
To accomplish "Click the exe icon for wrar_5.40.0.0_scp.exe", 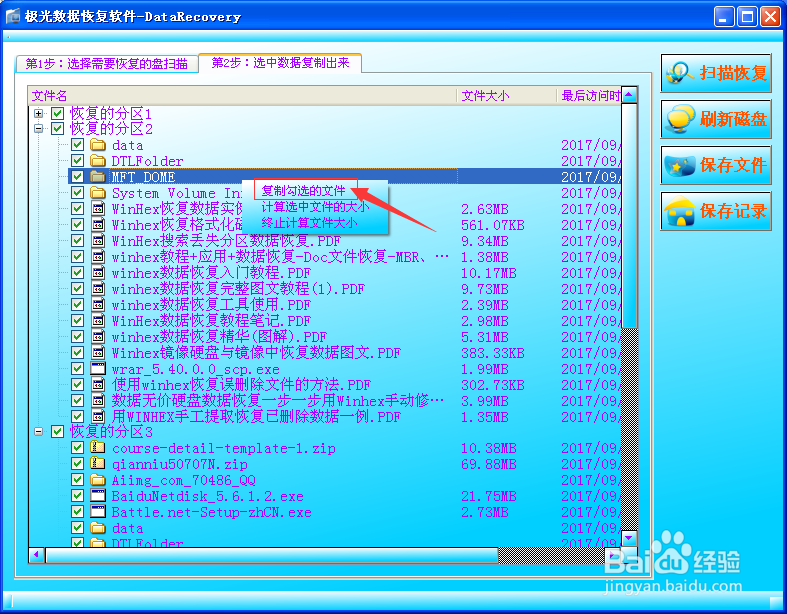I will [98, 369].
